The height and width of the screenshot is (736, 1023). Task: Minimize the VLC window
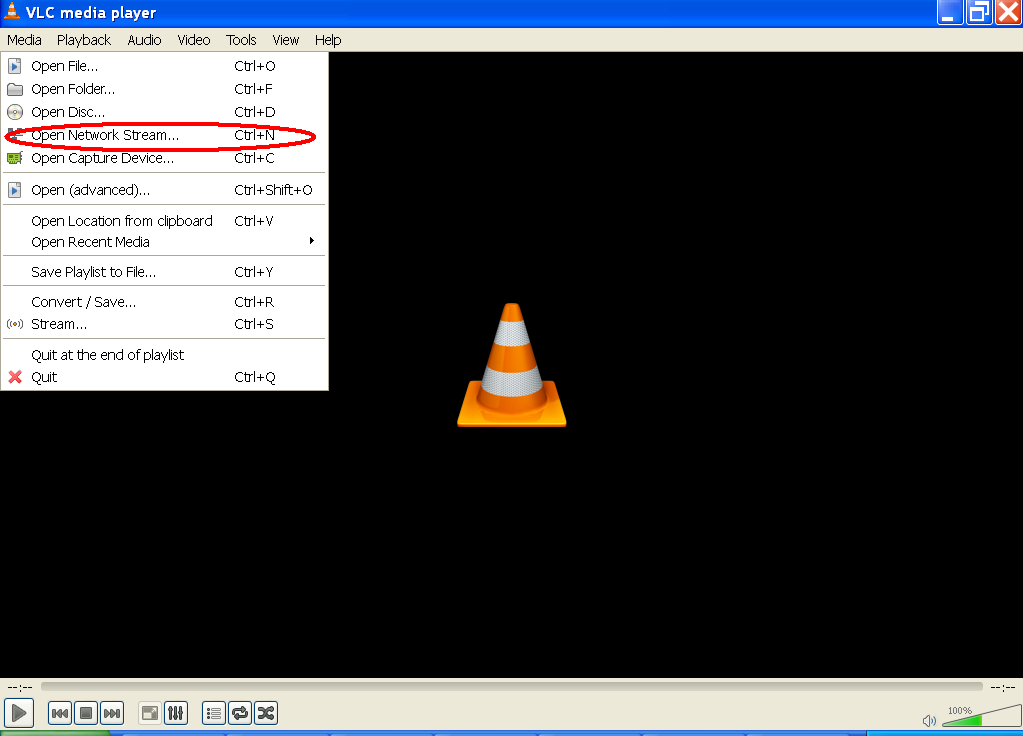(x=950, y=12)
